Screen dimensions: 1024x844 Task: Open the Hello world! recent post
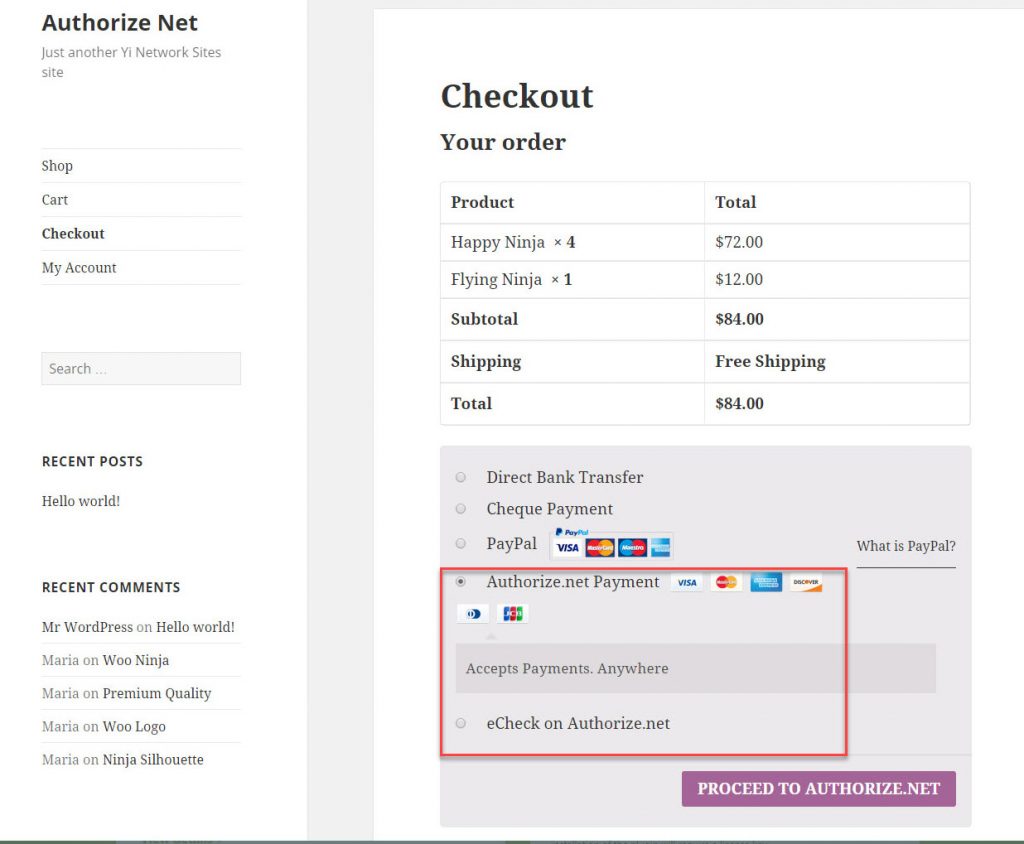coord(81,501)
